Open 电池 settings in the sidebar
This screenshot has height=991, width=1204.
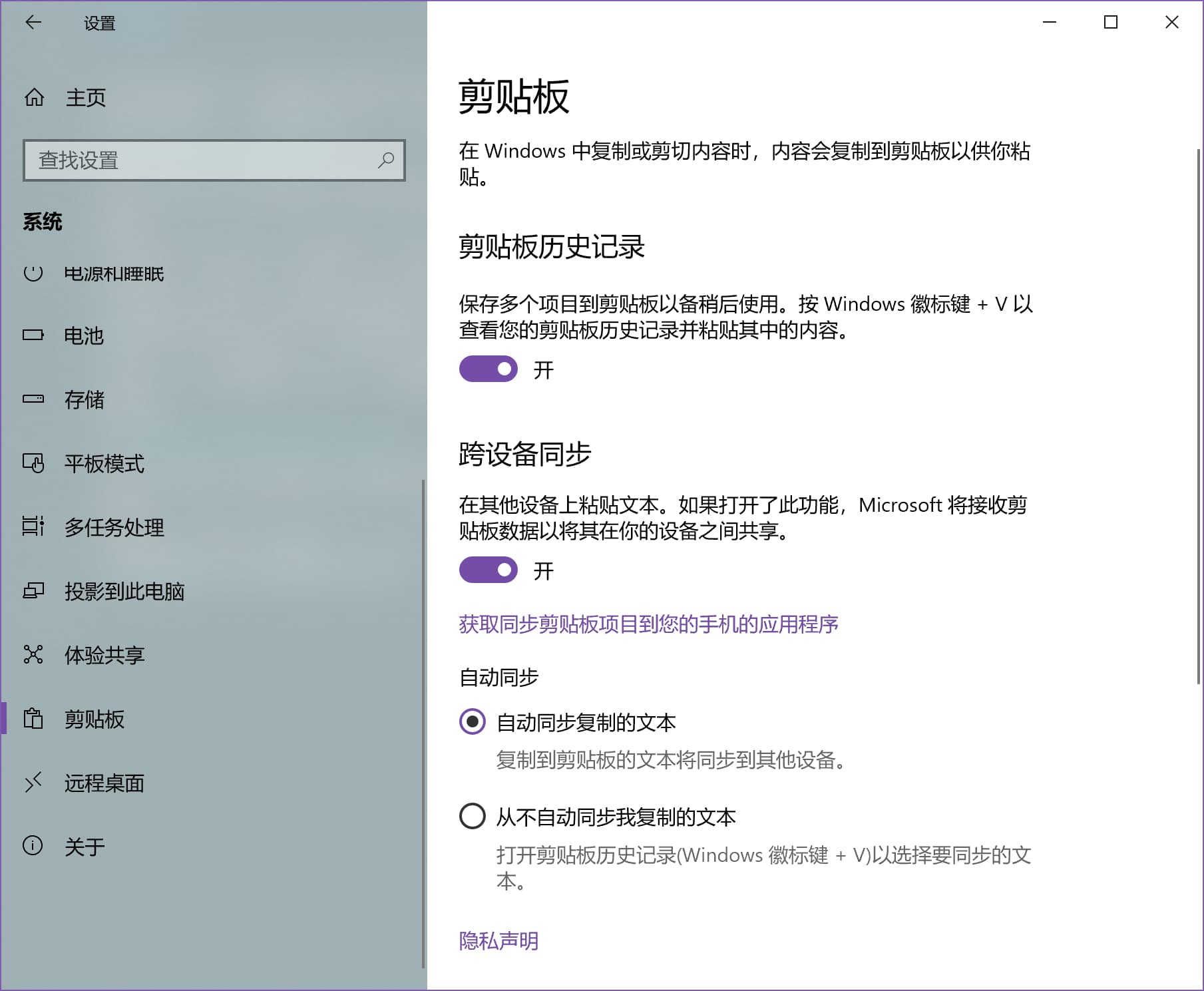pyautogui.click(x=84, y=335)
